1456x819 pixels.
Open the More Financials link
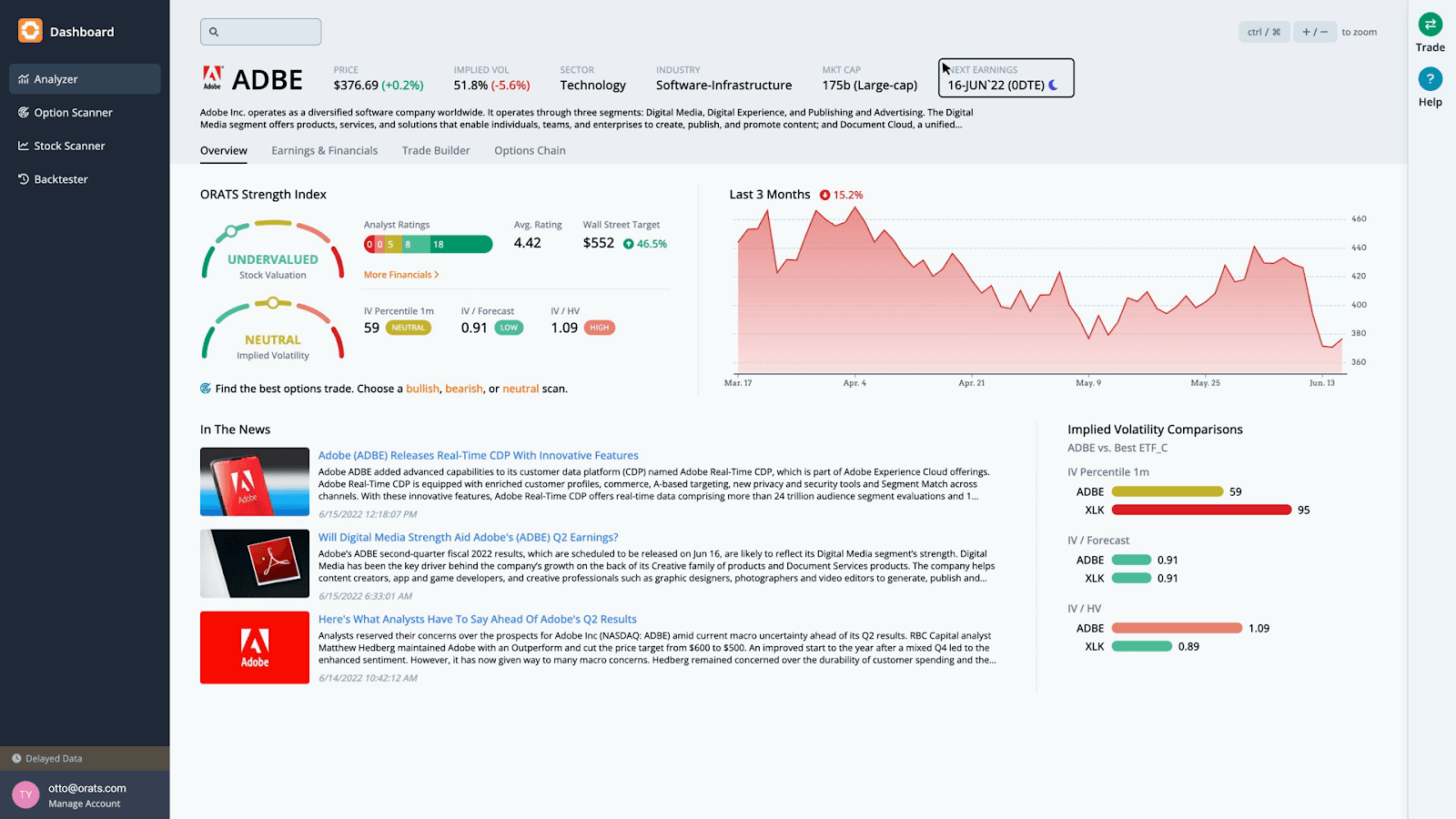[401, 275]
